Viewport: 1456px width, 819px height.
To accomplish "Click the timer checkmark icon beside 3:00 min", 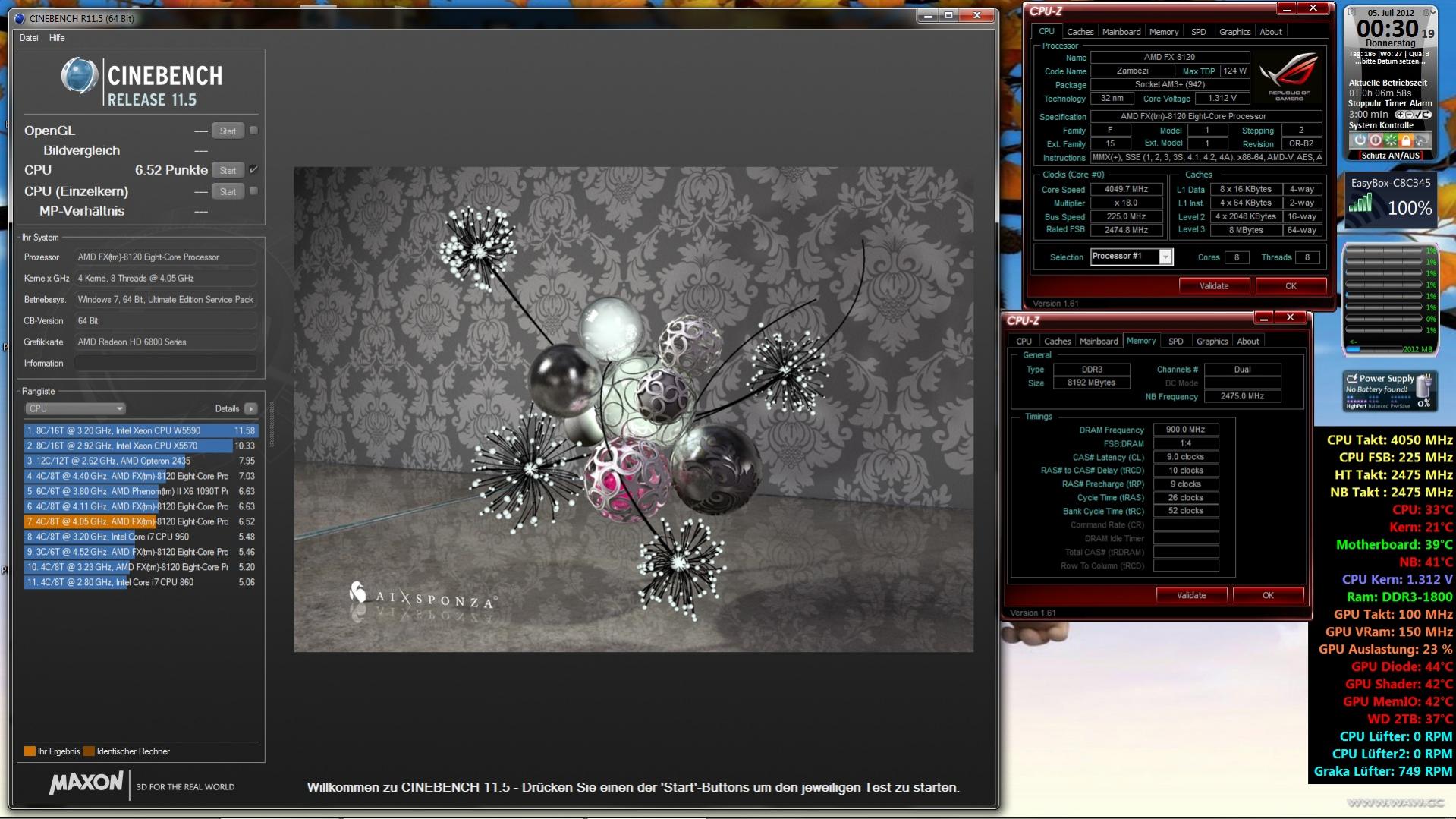I will pos(1417,115).
